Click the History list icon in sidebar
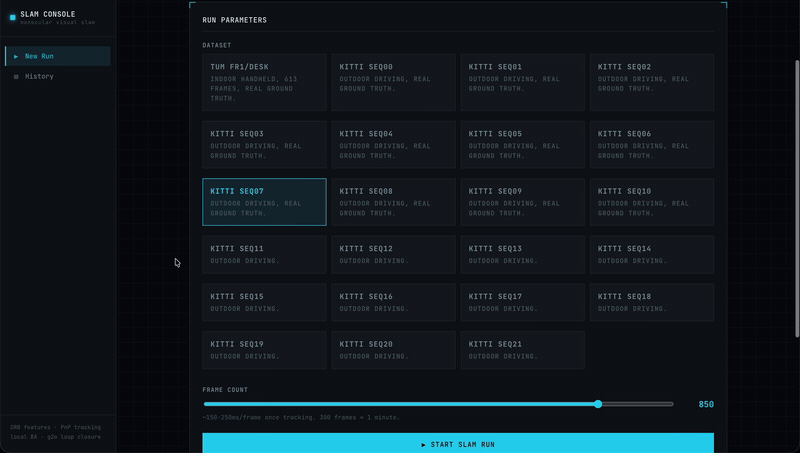The image size is (800, 453). tap(16, 77)
